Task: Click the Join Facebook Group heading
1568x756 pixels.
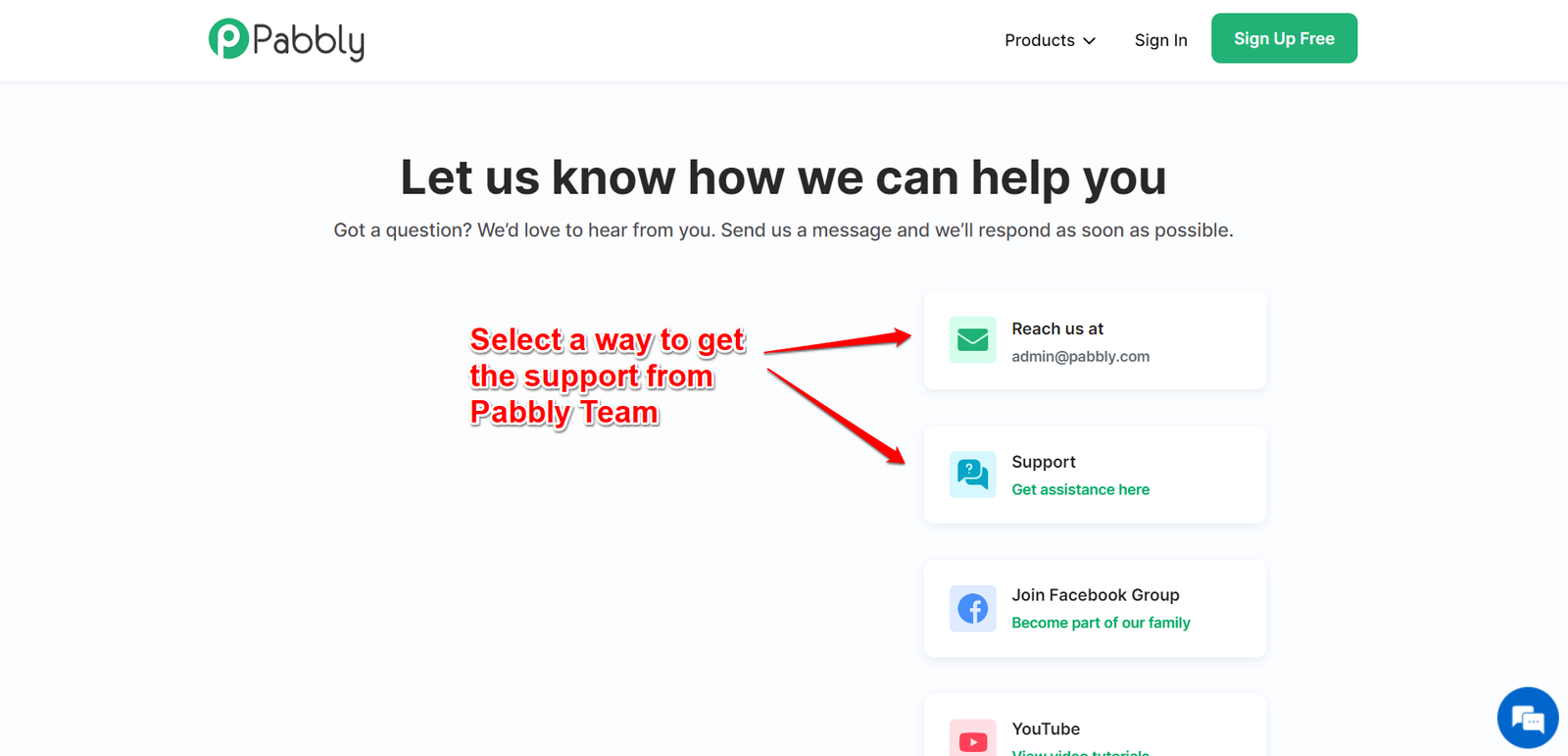Action: pyautogui.click(x=1095, y=595)
